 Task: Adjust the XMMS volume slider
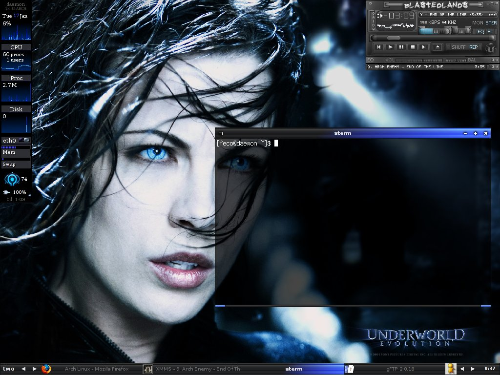(x=436, y=31)
